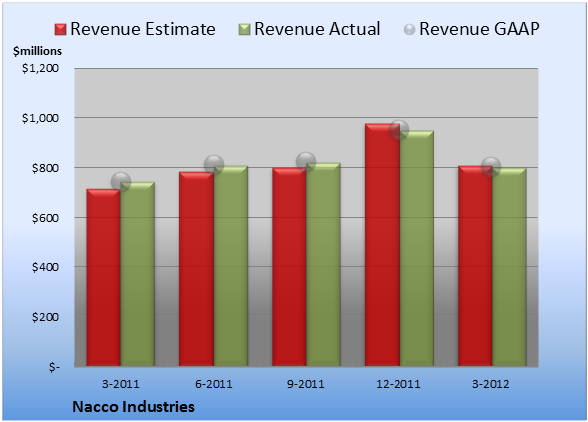
Task: Click the green actual bar for 9-2011
Action: coord(323,264)
